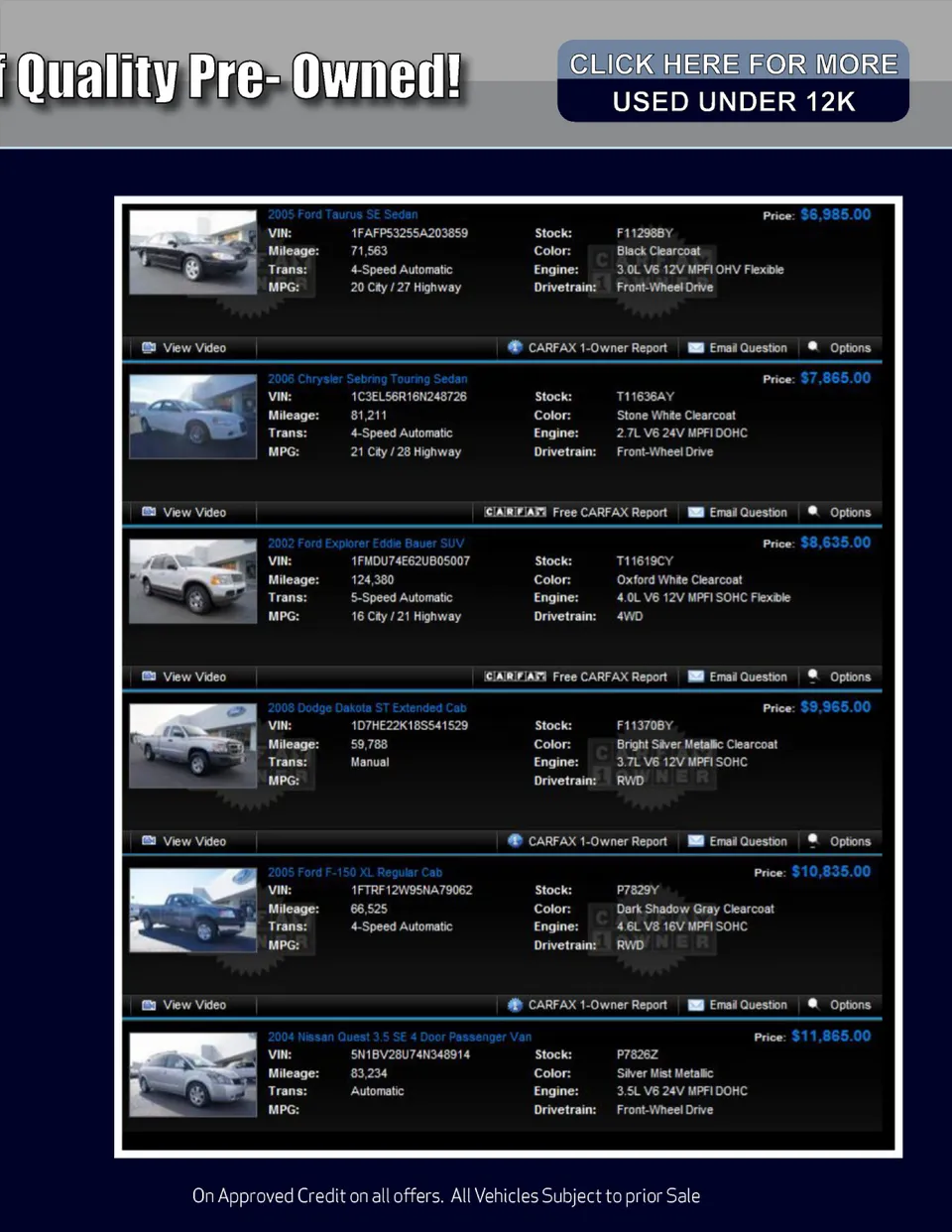Open the 2004 Nissan Quest passenger van link
This screenshot has width=952, height=1232.
click(x=399, y=1037)
